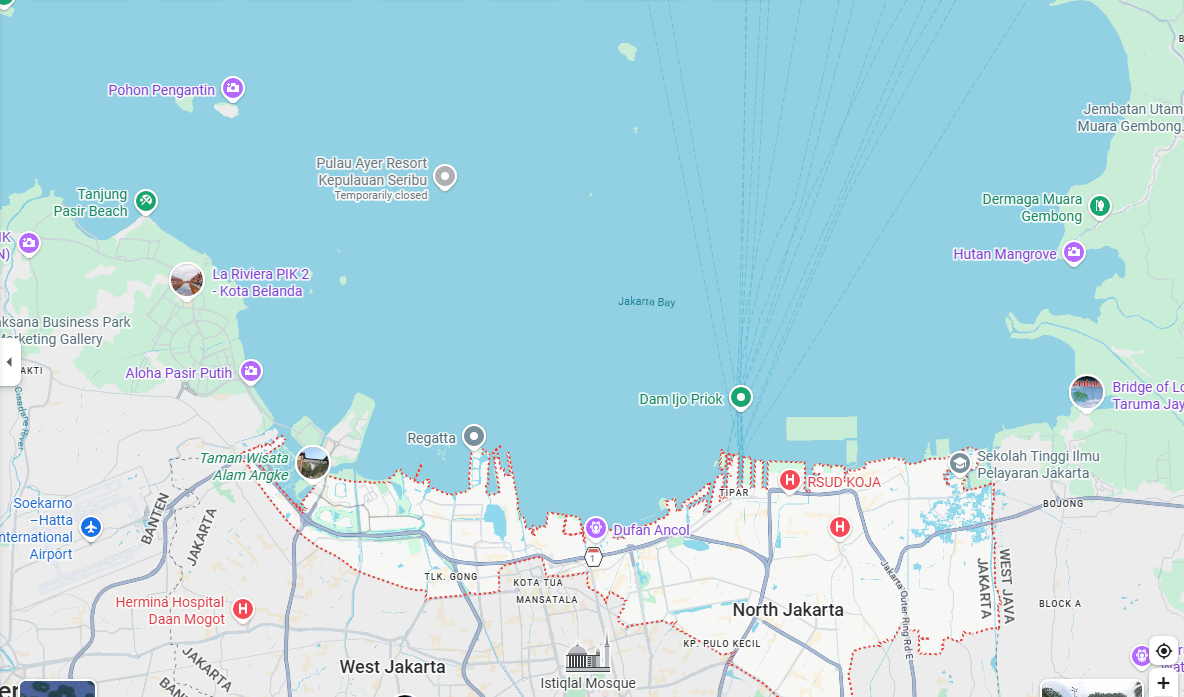Click the West Jakarta district label
The width and height of the screenshot is (1184, 697).
393,667
